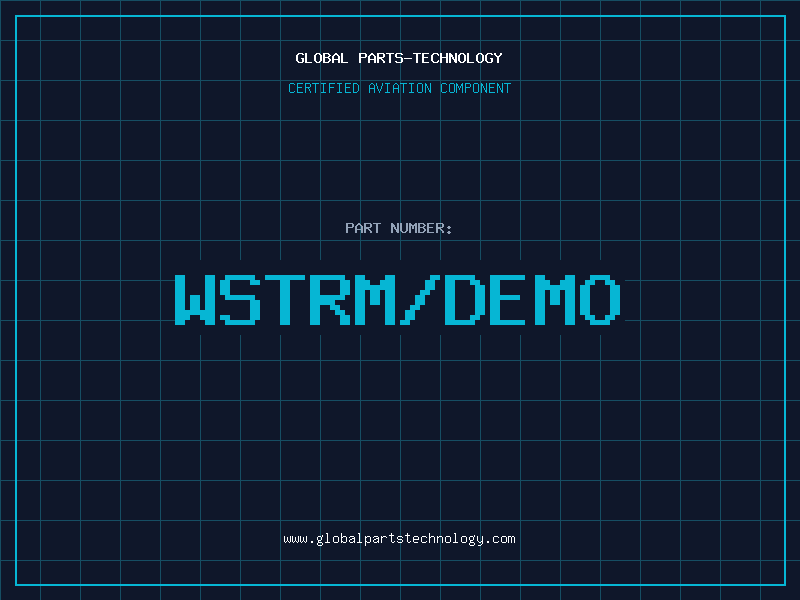800x600 pixels.
Task: Click the letter D in the part number
Action: coord(465,299)
